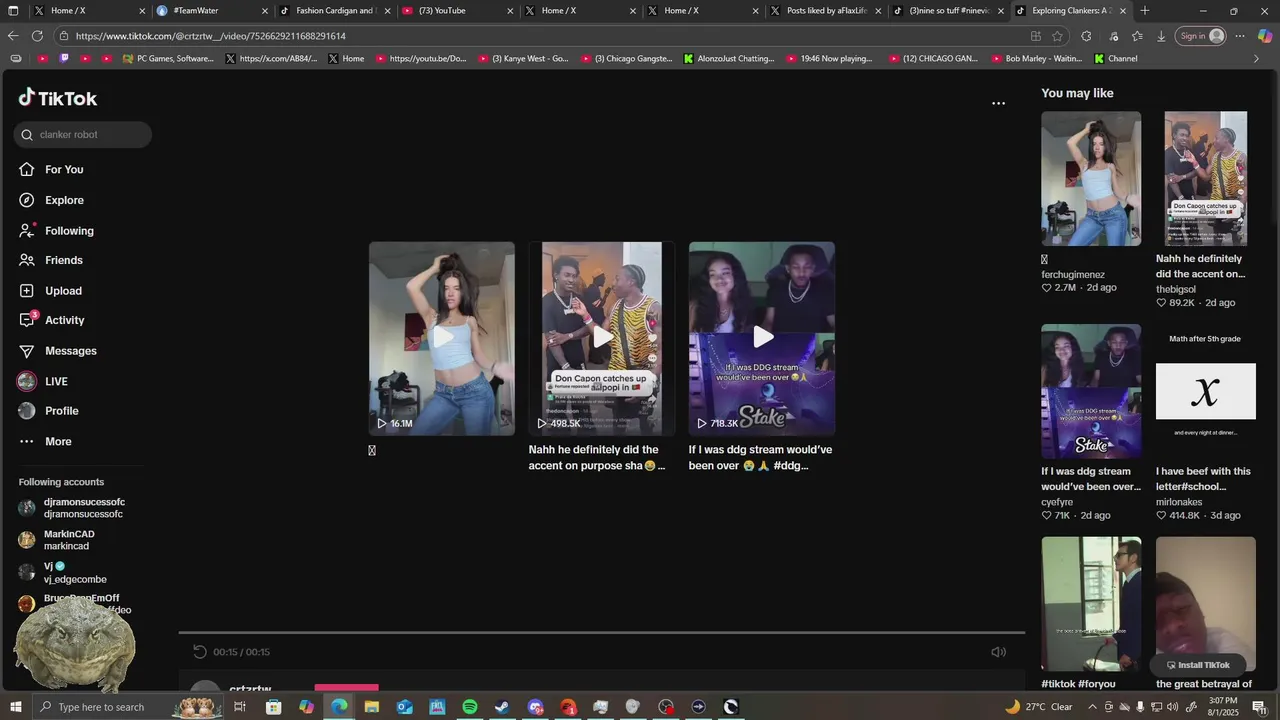Open the Upload page

point(50,291)
